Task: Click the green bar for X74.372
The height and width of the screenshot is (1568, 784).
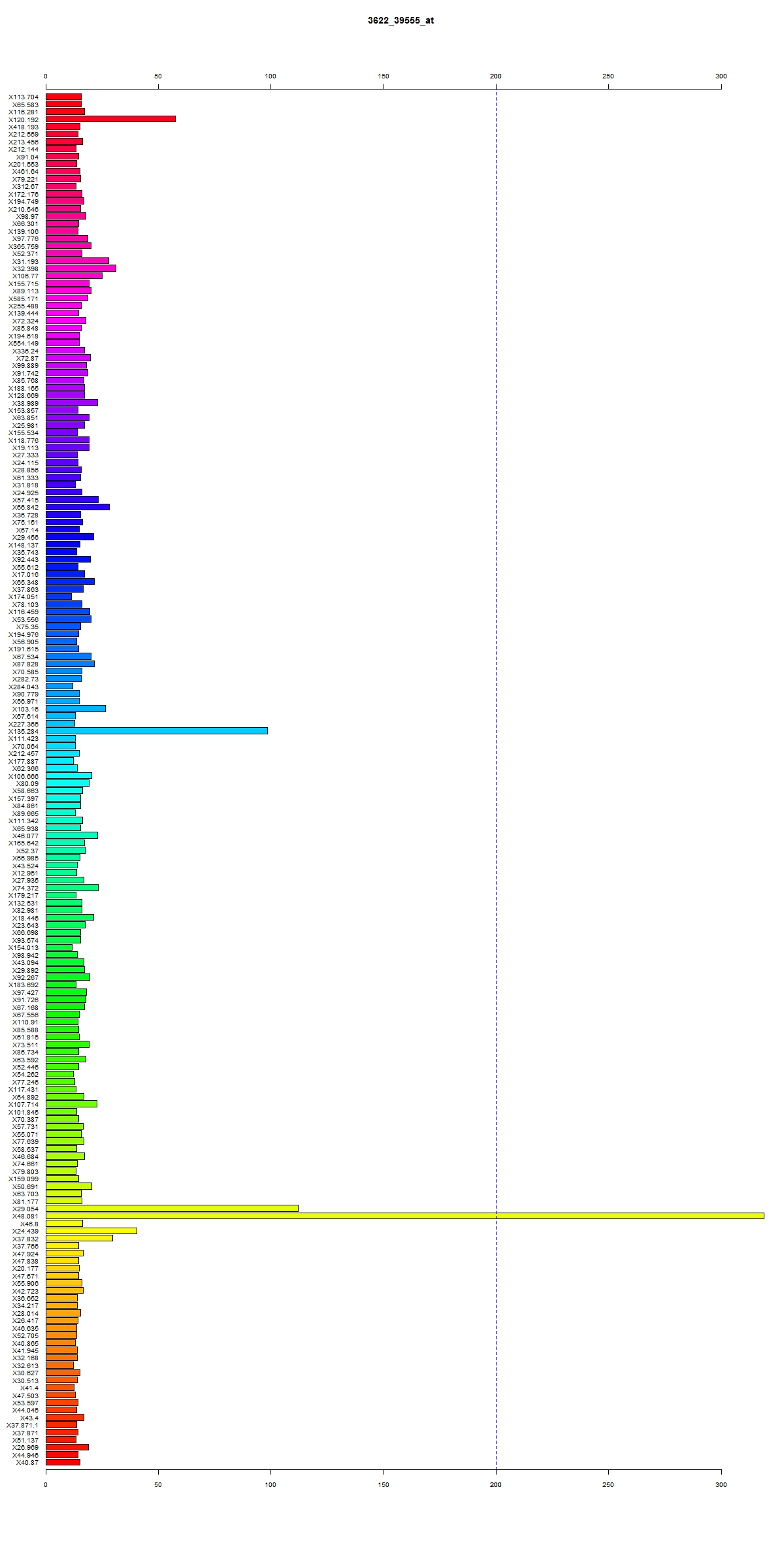Action: 72,887
